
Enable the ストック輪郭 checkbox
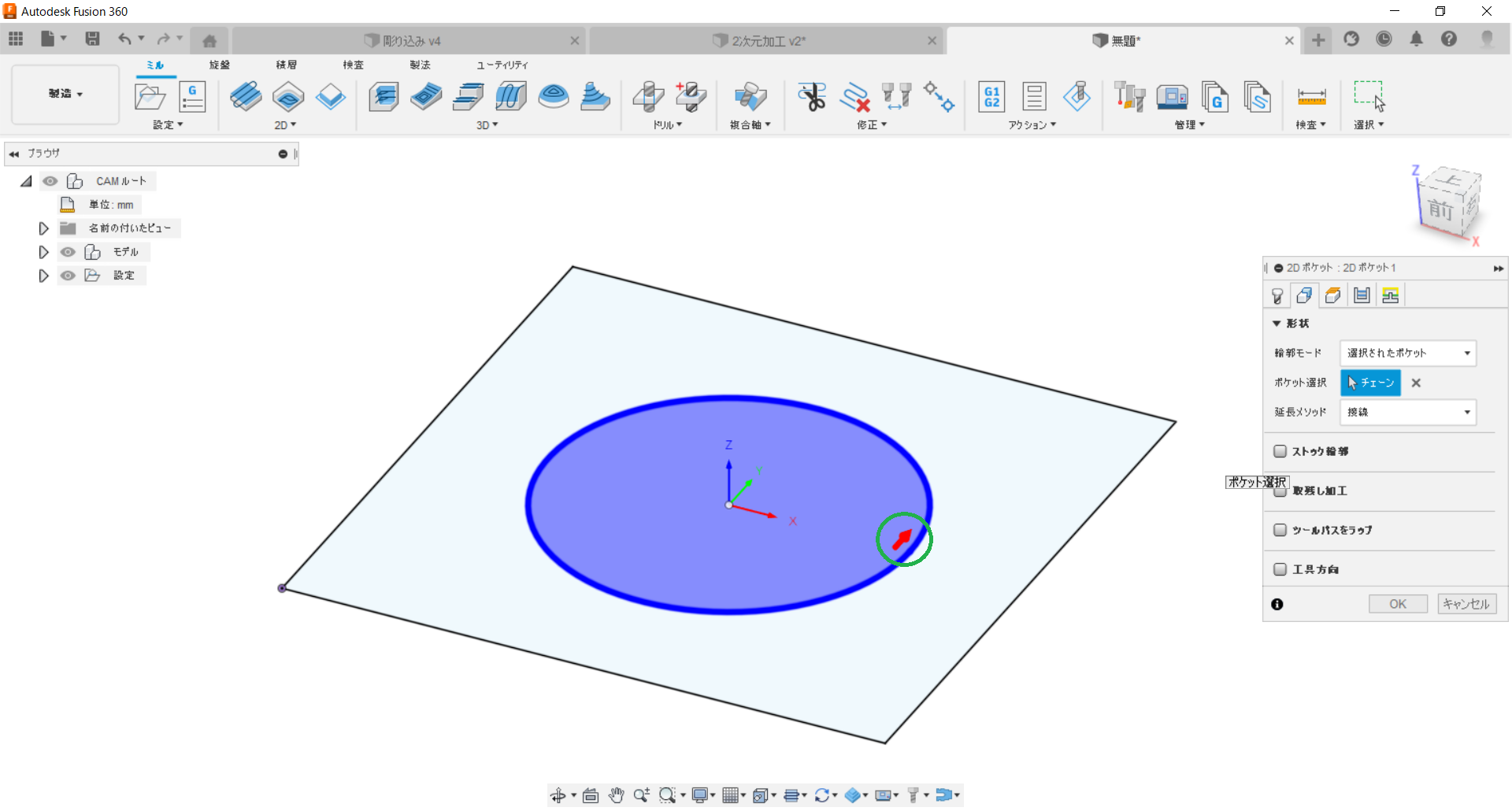pyautogui.click(x=1280, y=451)
